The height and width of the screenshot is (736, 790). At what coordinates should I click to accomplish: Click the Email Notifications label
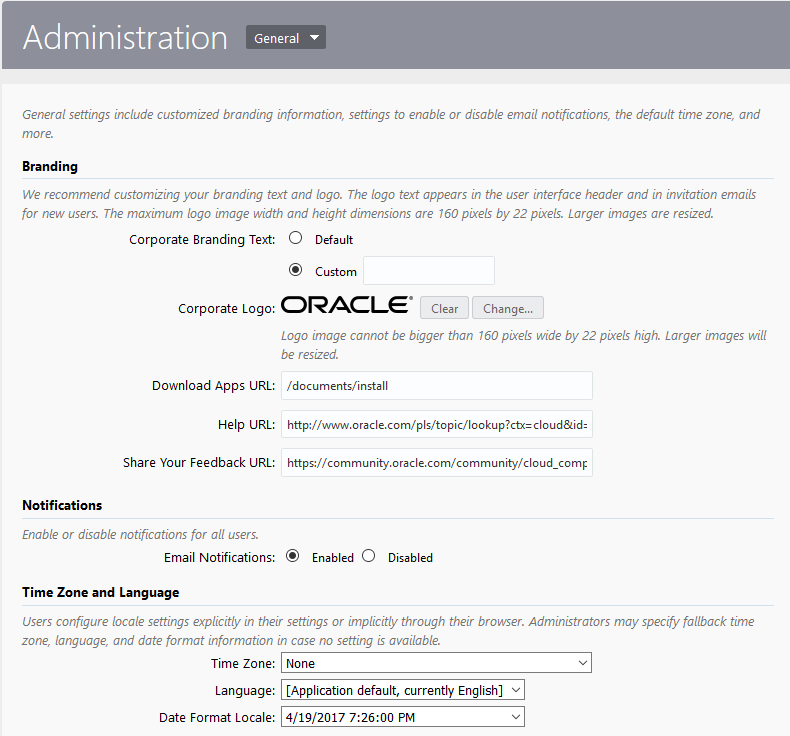(x=220, y=558)
